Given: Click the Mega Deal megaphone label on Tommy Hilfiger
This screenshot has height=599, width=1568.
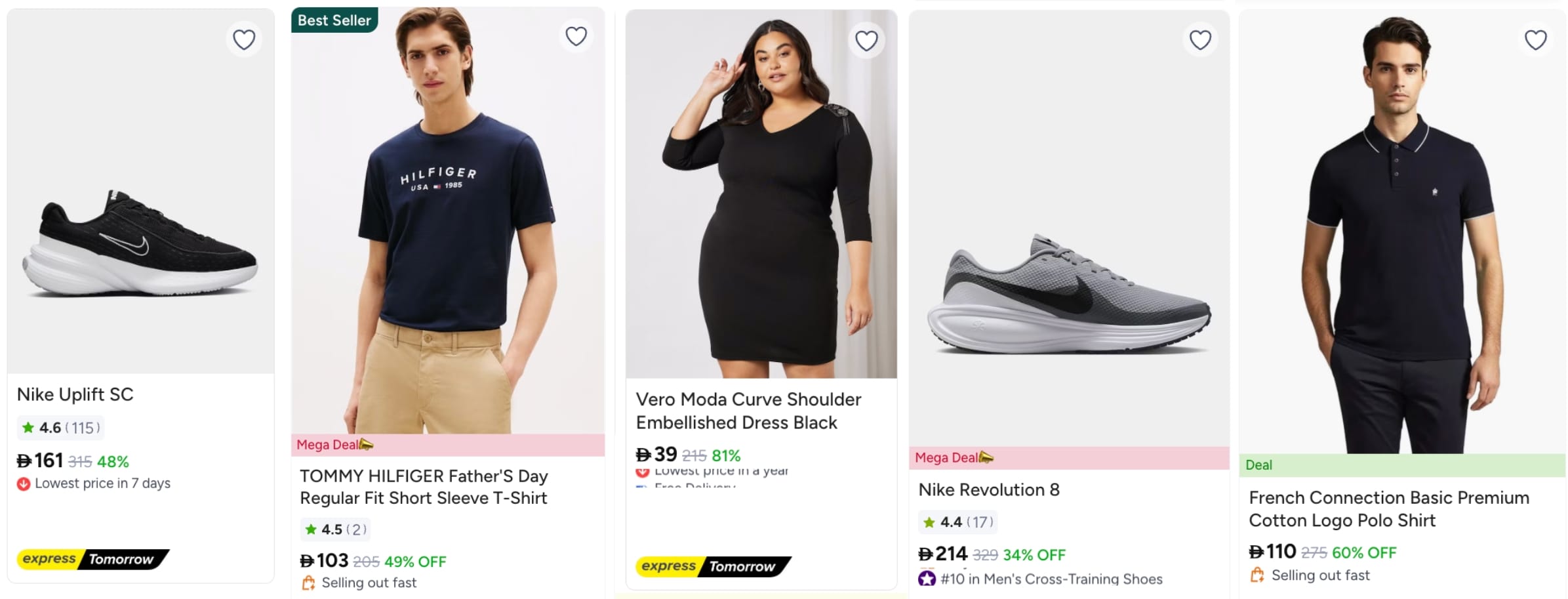Looking at the screenshot, I should [x=334, y=445].
